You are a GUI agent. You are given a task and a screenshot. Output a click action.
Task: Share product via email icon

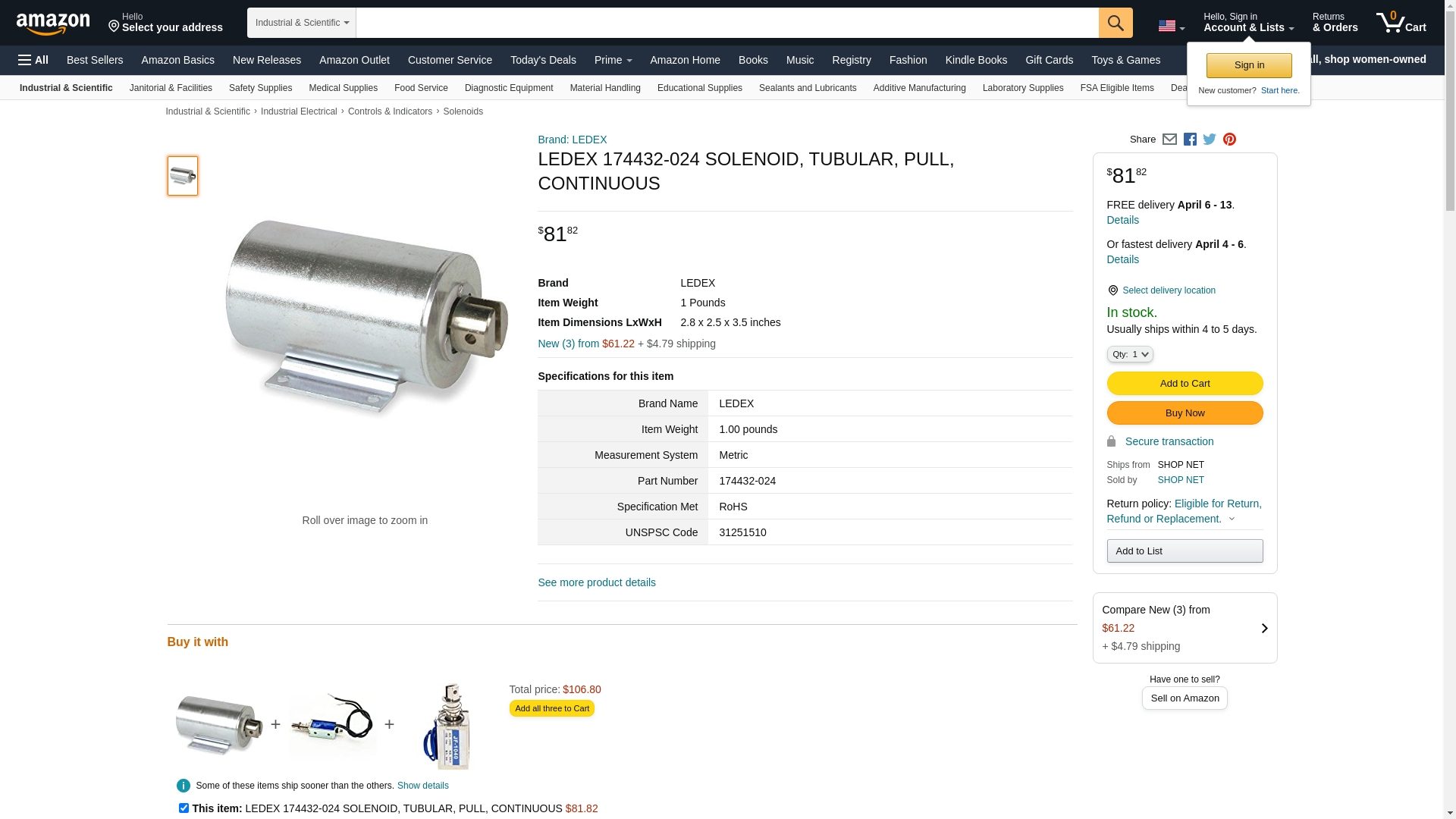tap(1169, 140)
